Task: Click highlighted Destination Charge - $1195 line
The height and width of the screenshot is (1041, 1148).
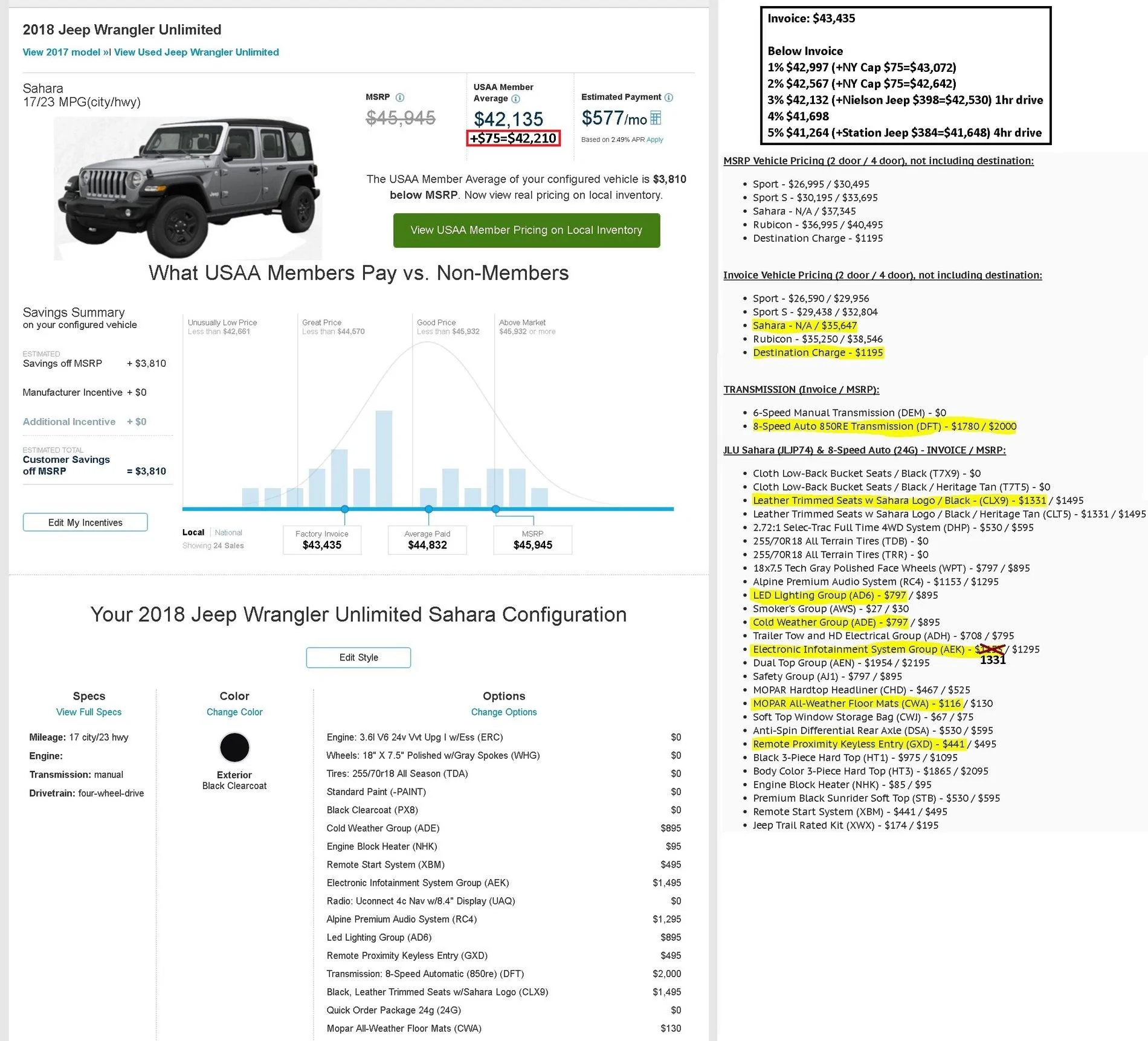Action: (817, 353)
